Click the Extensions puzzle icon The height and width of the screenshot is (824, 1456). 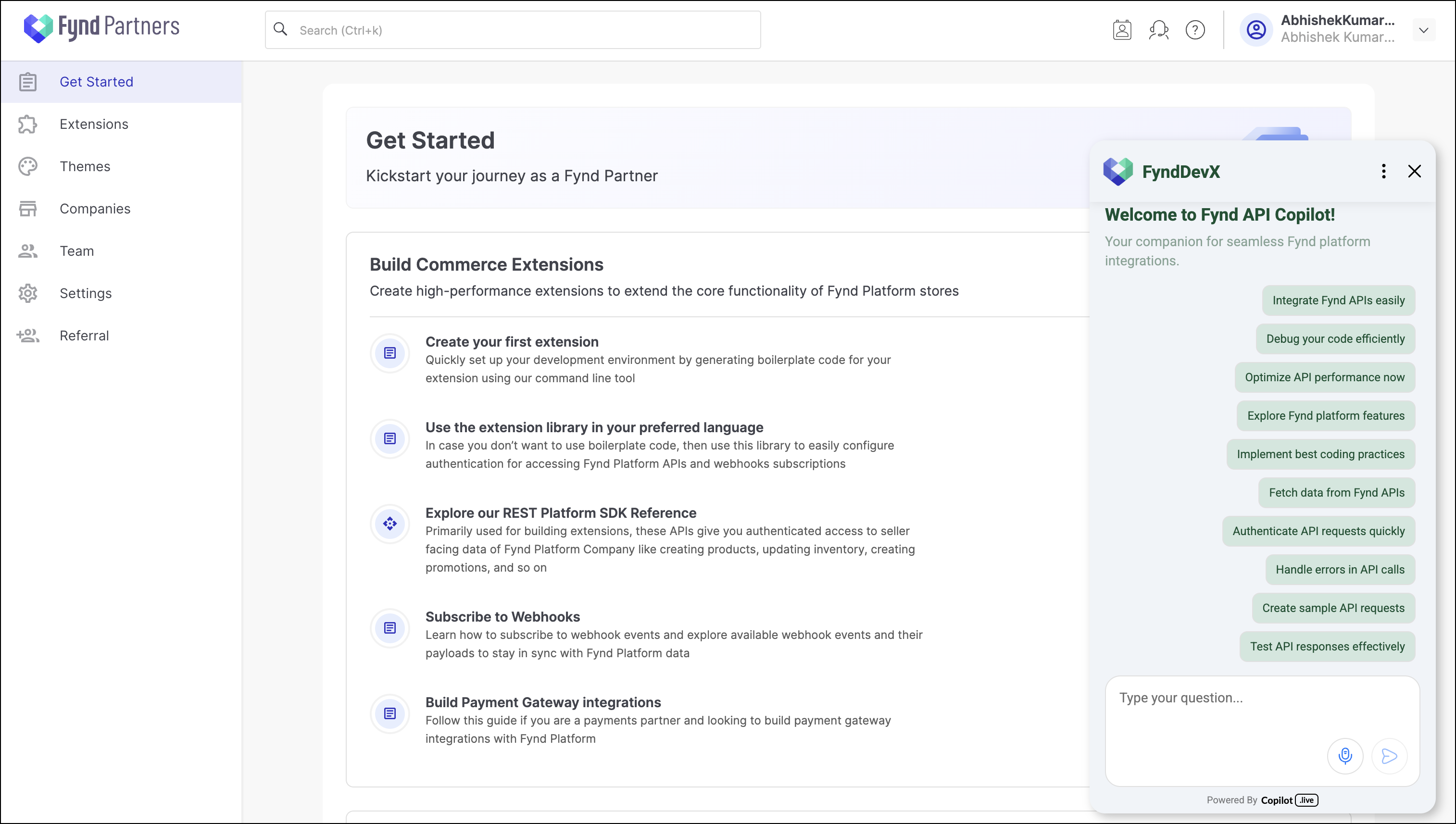[28, 124]
